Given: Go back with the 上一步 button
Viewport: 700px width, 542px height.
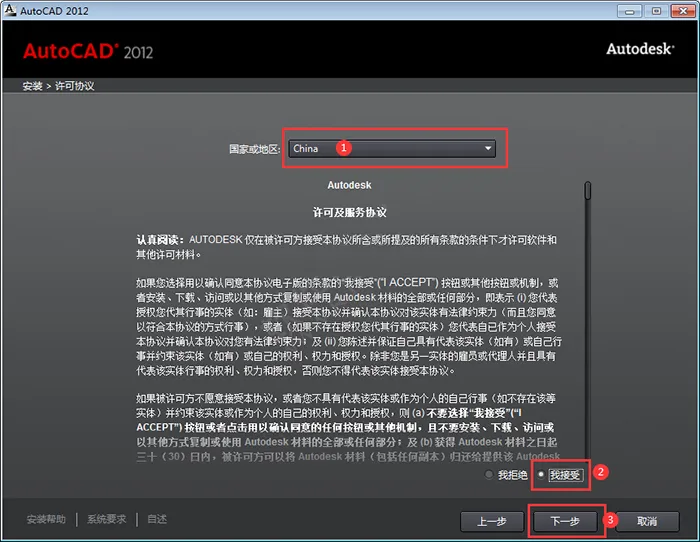Looking at the screenshot, I should (x=491, y=521).
